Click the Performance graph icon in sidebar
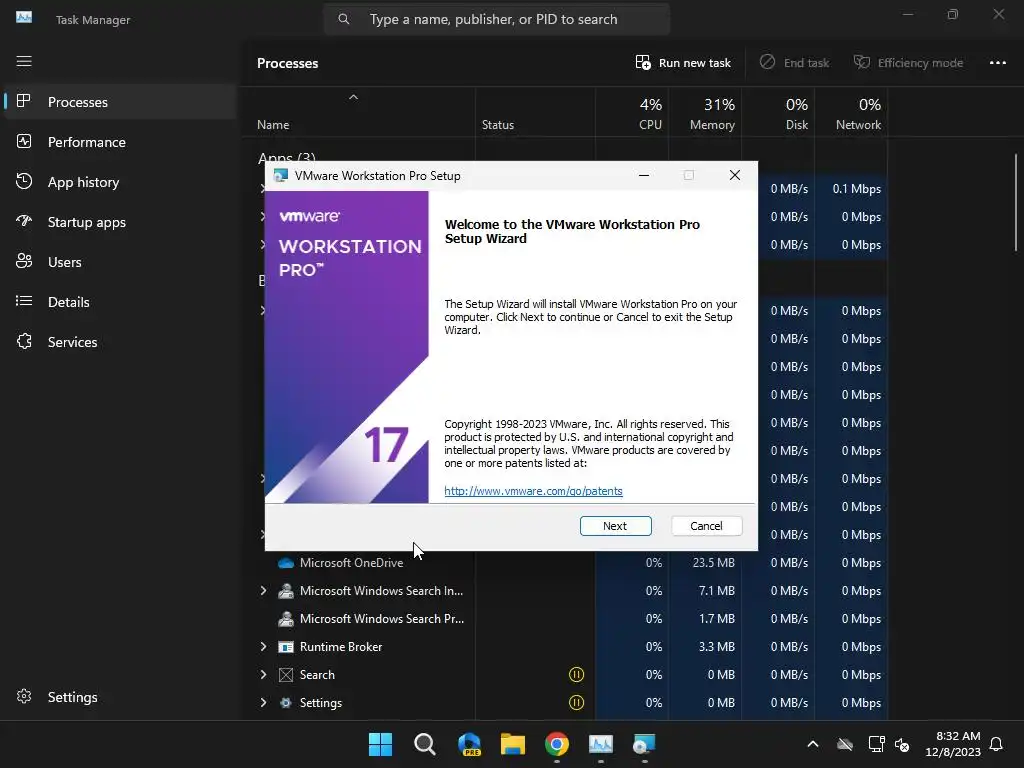 pos(24,141)
